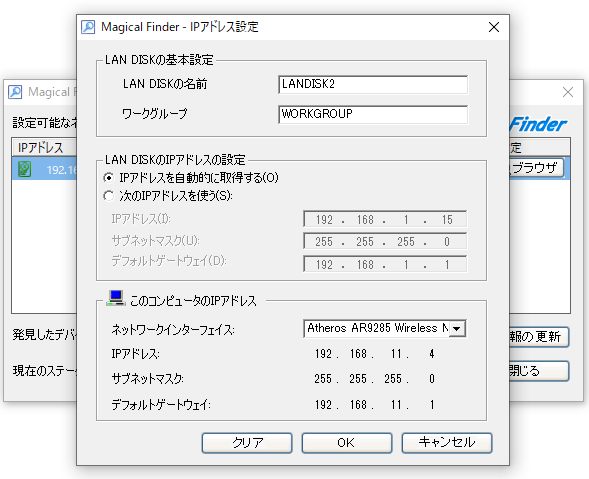Open the network interface dropdown arrow
The width and height of the screenshot is (589, 479).
[457, 329]
